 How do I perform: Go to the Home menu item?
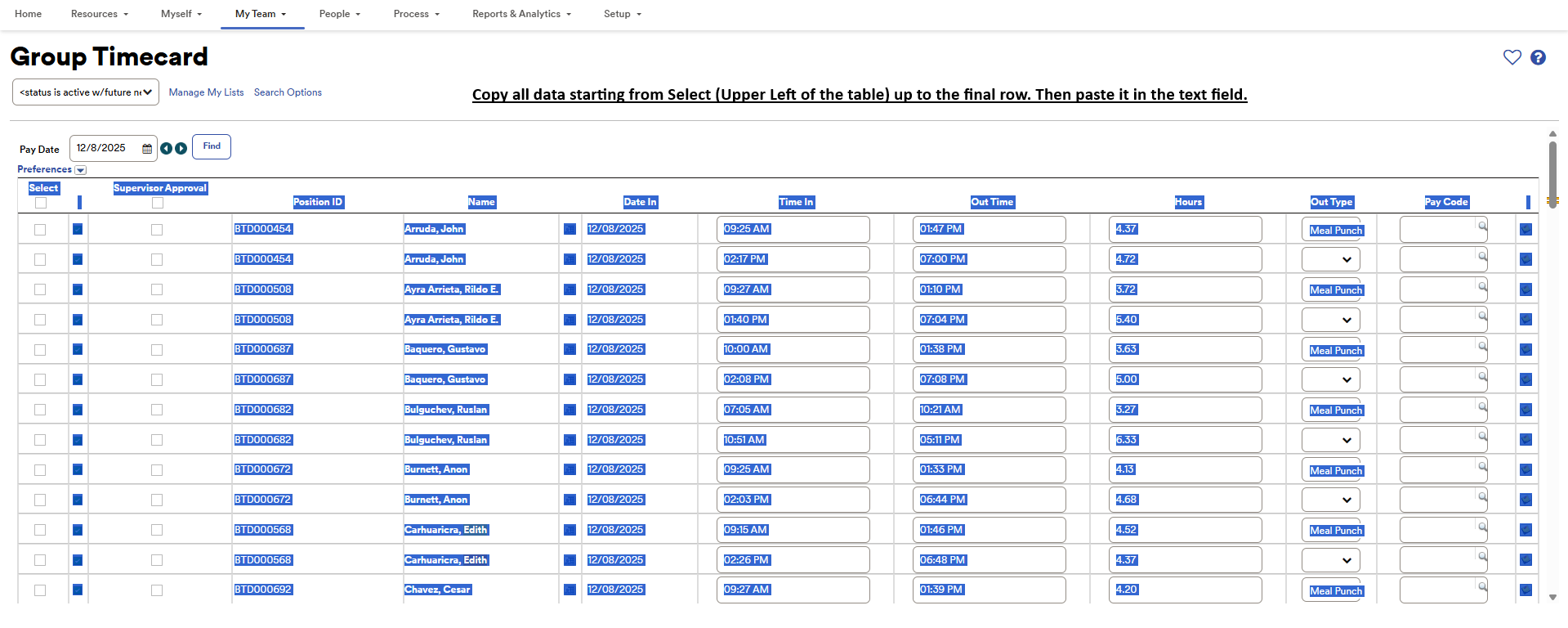coord(29,14)
